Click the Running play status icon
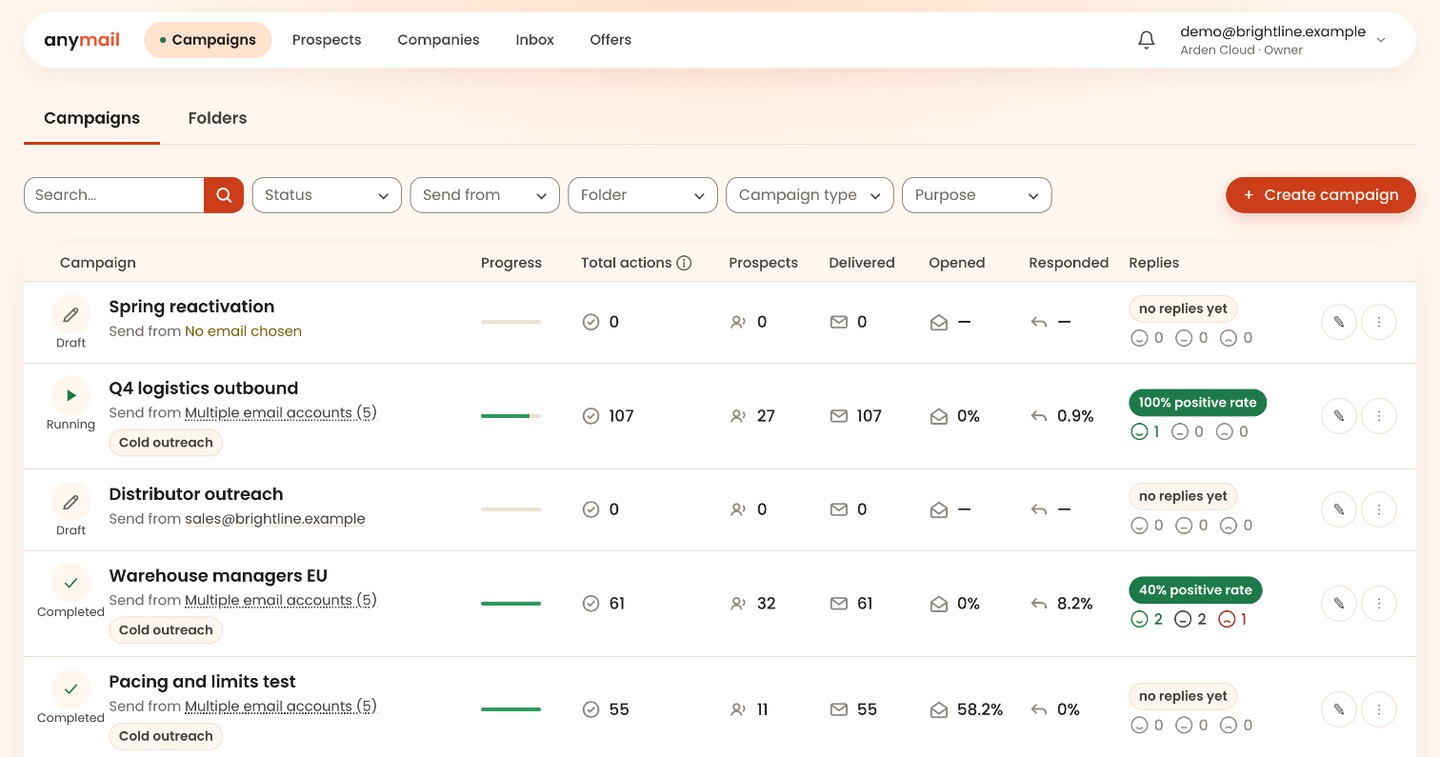Screen dimensions: 1440x757 point(71,396)
